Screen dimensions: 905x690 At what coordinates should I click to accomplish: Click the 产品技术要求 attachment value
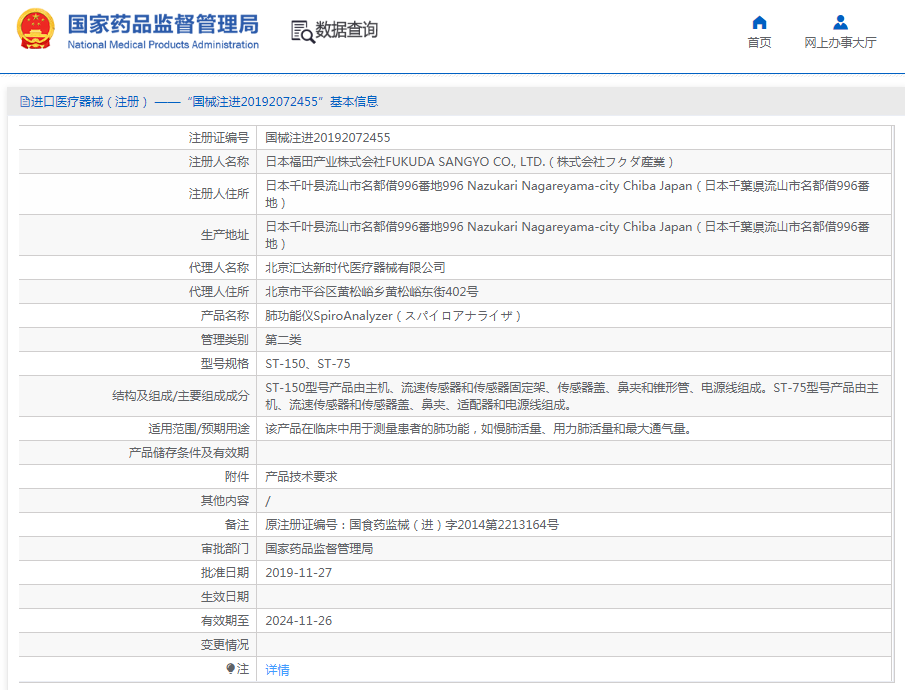301,477
